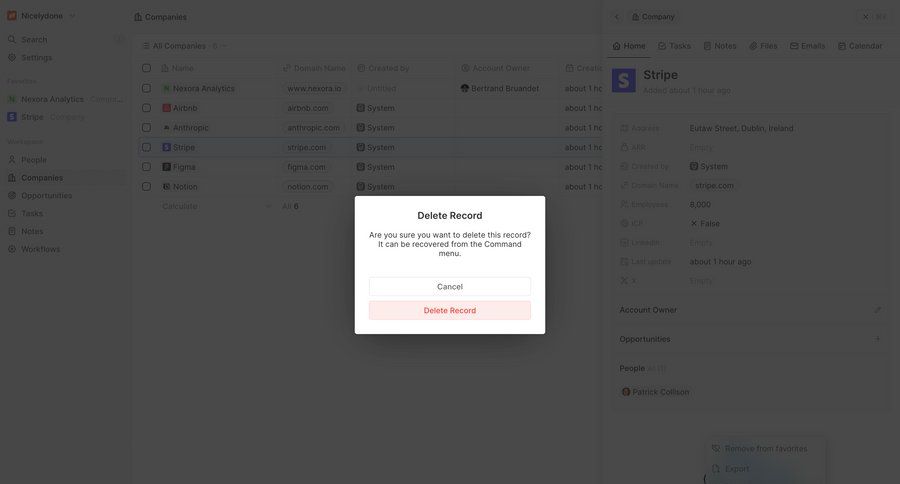Click the Created by column header

383,68
